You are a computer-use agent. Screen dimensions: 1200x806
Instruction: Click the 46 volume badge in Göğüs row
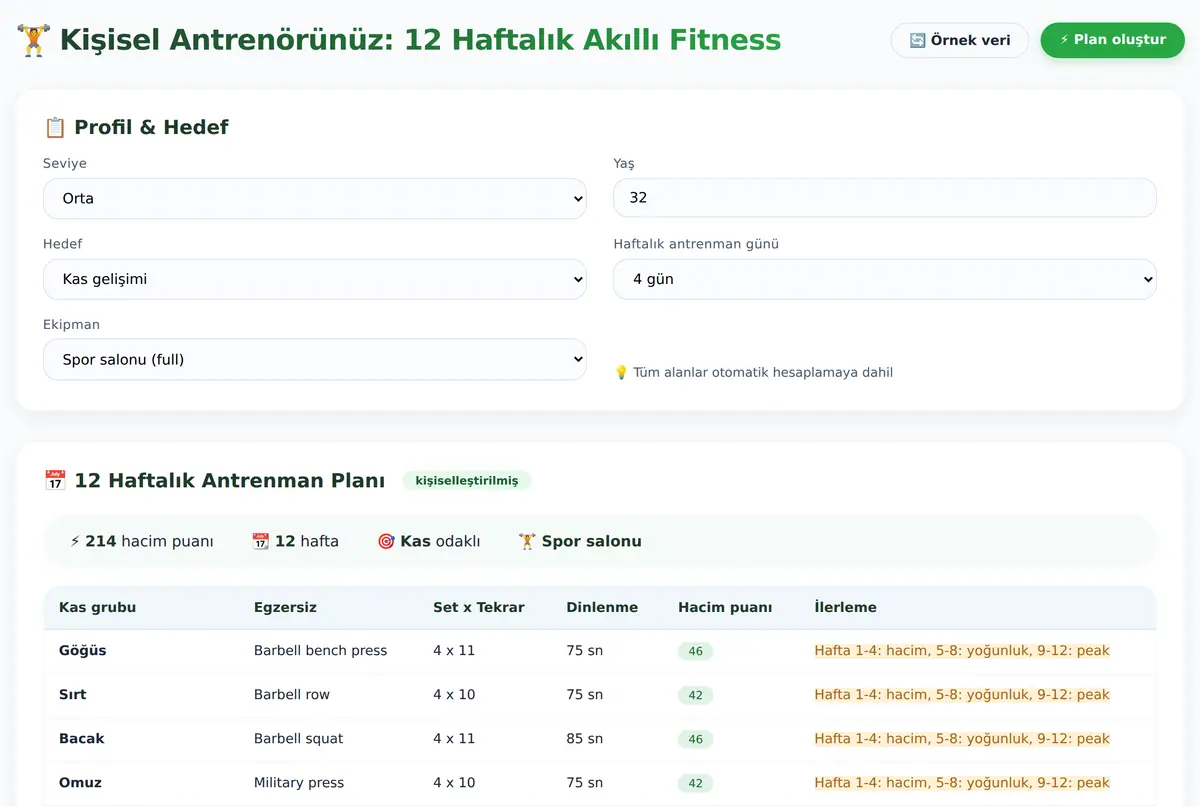click(695, 651)
